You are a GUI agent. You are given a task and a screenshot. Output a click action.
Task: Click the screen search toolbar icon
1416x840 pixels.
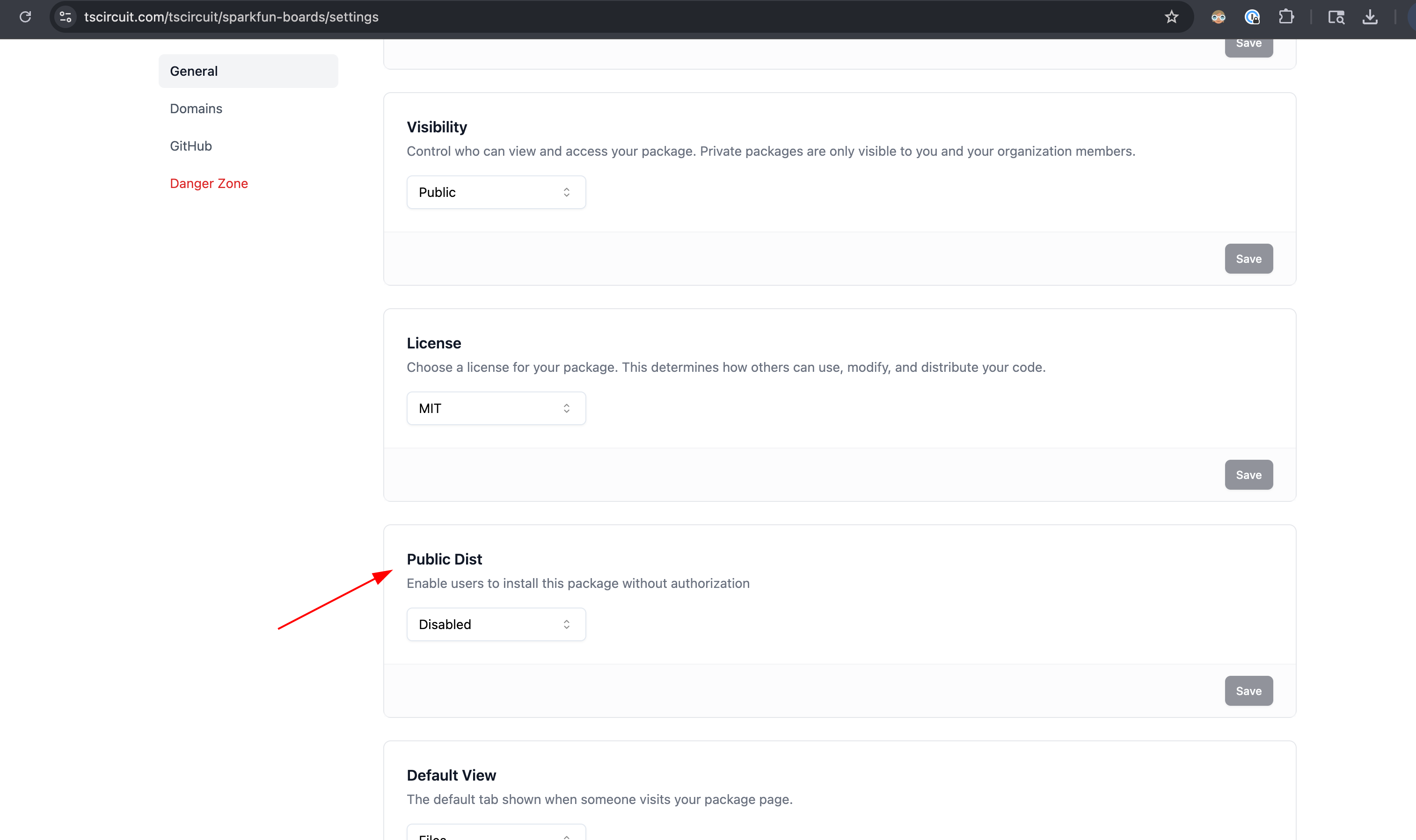click(1336, 16)
